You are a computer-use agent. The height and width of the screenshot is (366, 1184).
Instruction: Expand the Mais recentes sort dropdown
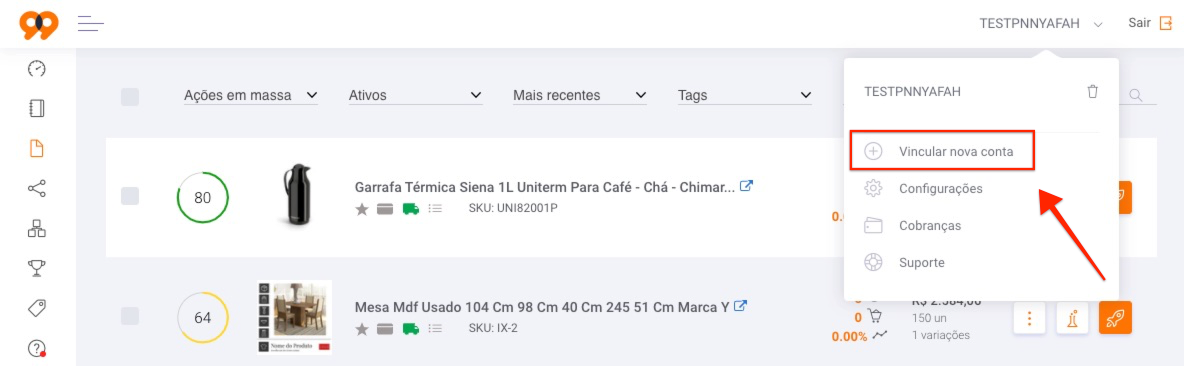580,96
